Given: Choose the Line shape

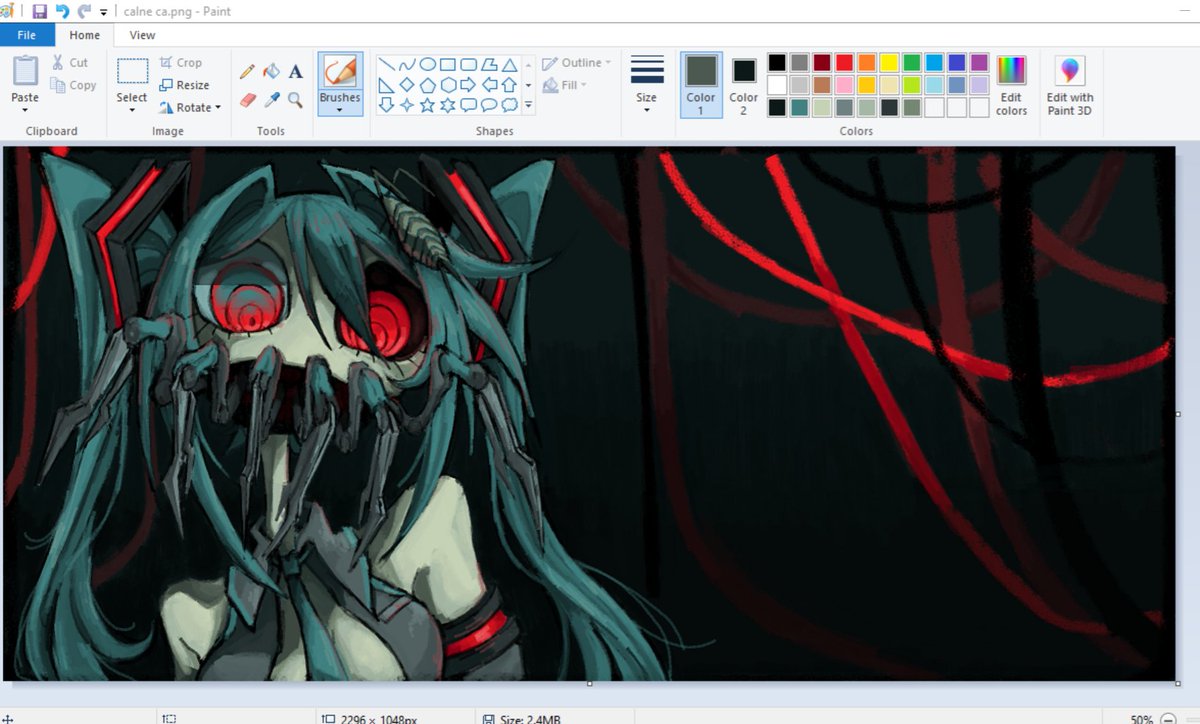Looking at the screenshot, I should pos(386,65).
